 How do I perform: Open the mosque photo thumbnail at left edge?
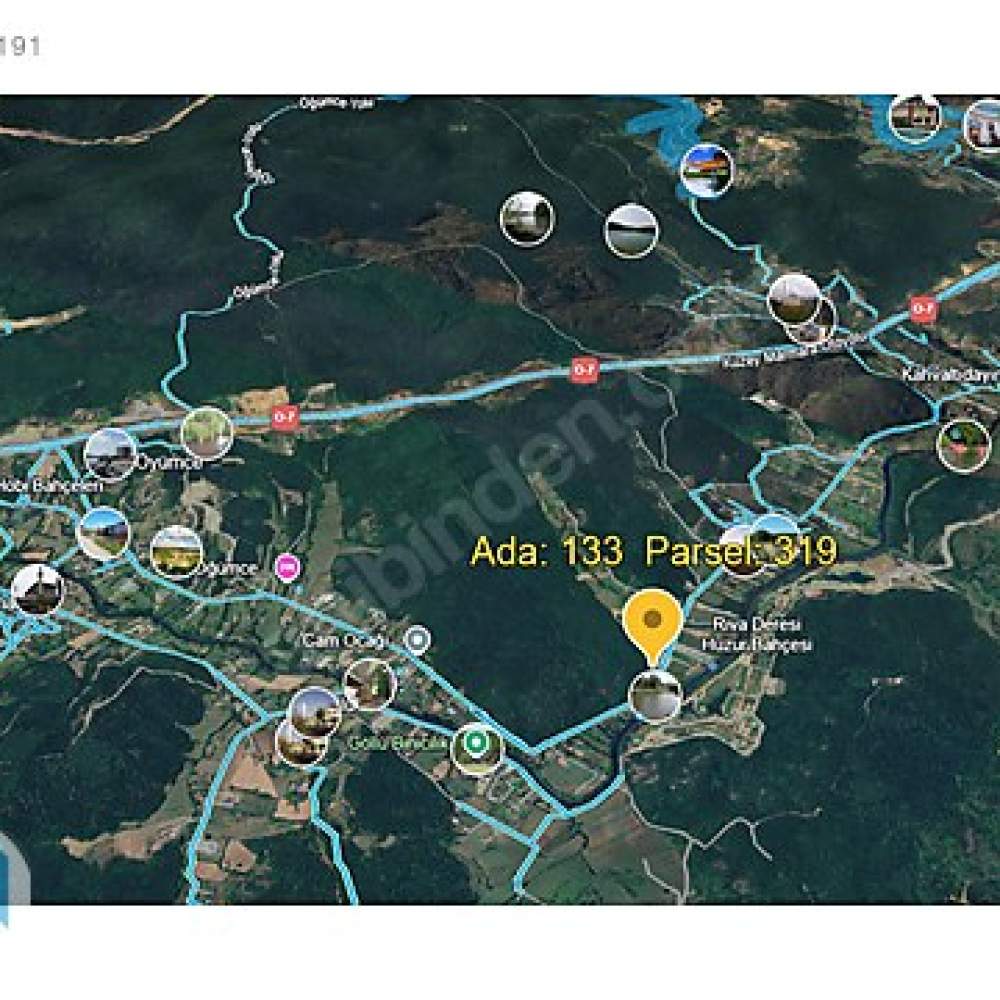pos(38,590)
